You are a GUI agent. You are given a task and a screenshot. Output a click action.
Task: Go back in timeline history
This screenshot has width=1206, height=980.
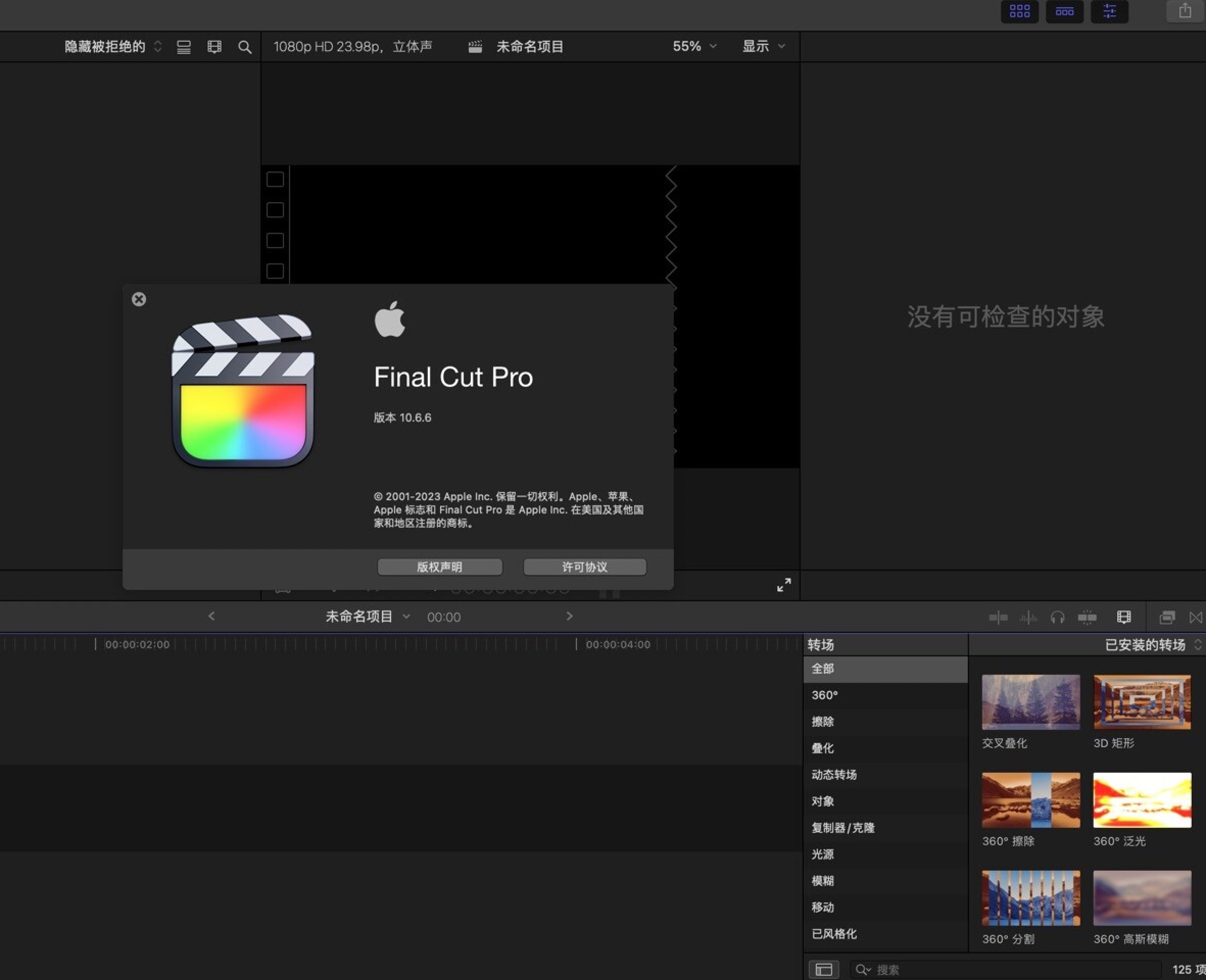(x=211, y=616)
